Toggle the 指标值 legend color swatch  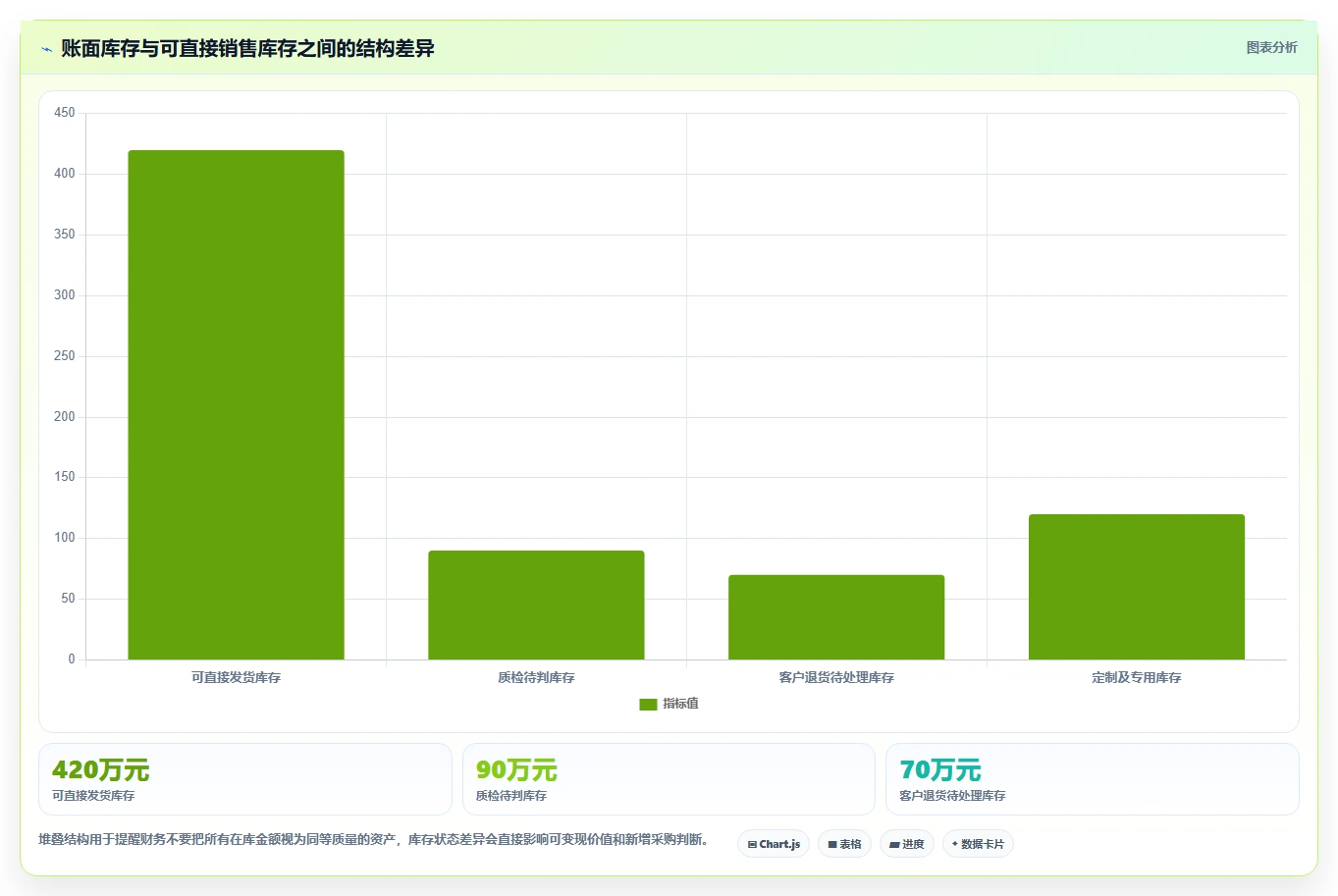coord(648,704)
